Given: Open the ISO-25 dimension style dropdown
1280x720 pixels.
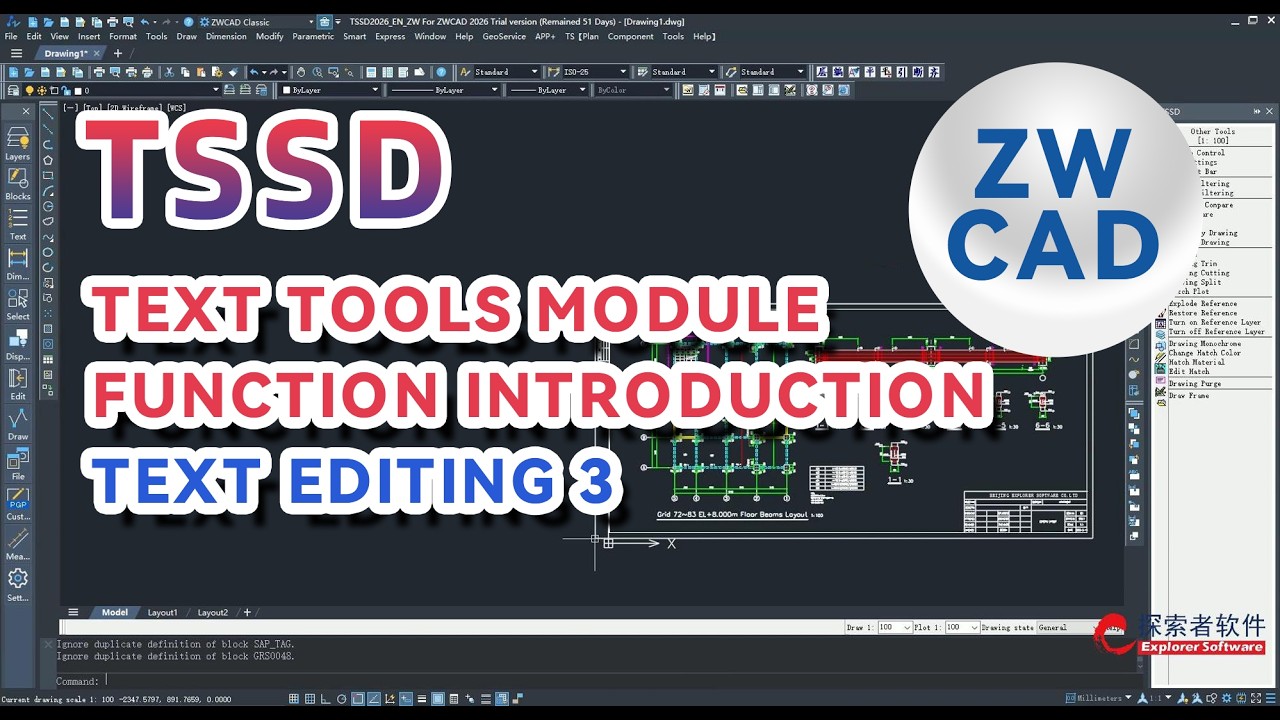Looking at the screenshot, I should (x=595, y=72).
